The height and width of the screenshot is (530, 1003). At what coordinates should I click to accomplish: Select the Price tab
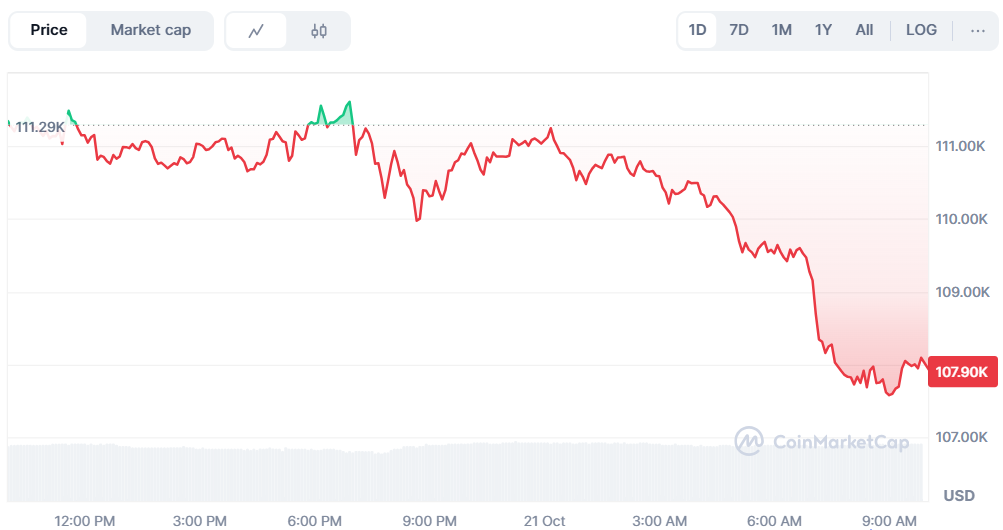(x=49, y=30)
